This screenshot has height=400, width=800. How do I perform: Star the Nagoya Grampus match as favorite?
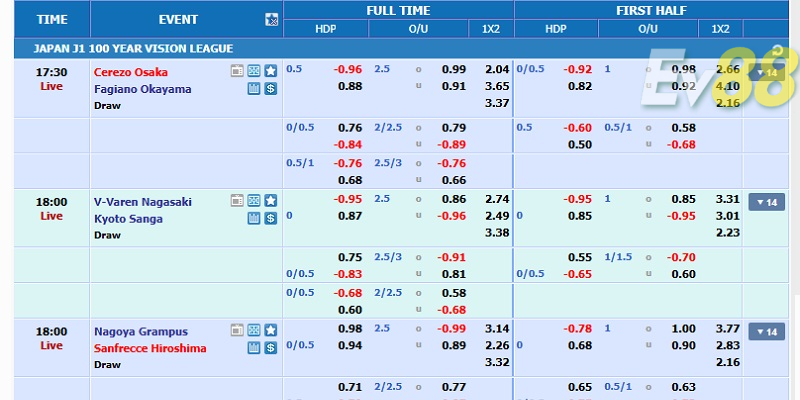click(270, 331)
